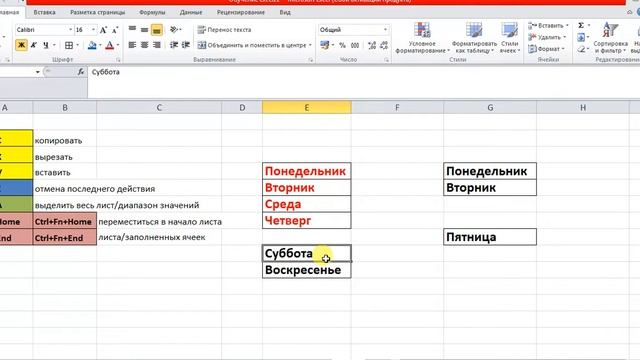
Task: Select column G header
Action: point(490,108)
